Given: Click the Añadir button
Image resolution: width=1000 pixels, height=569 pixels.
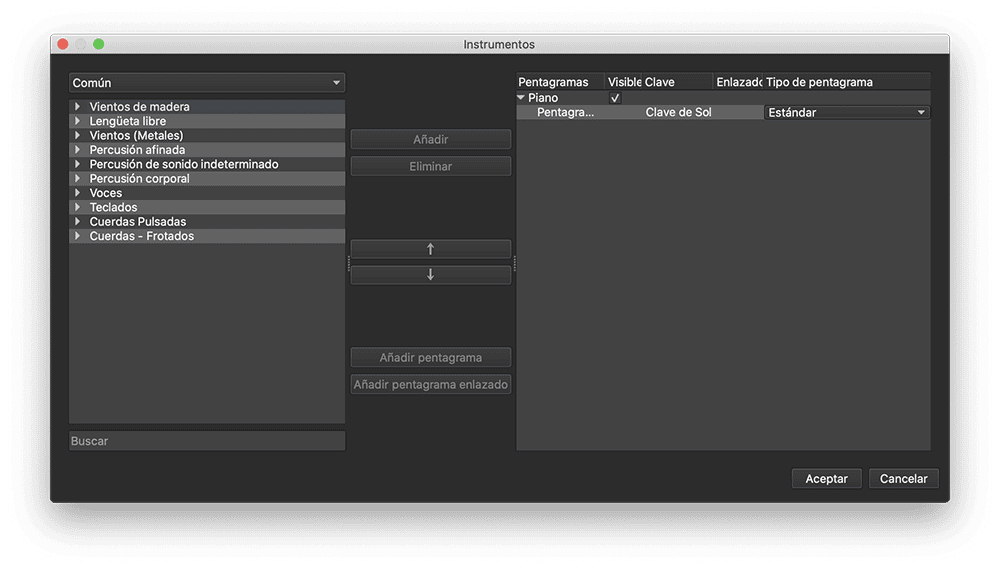Looking at the screenshot, I should tap(430, 140).
